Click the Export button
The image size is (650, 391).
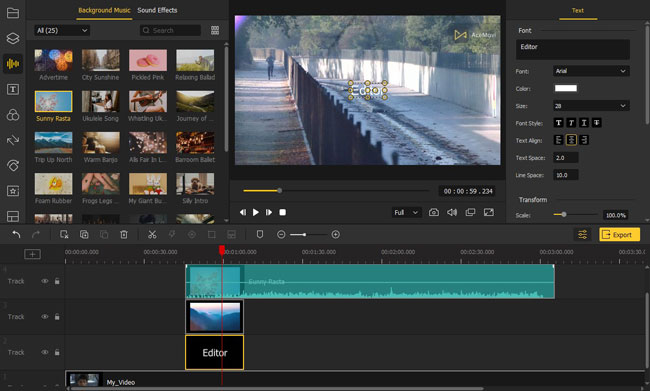(x=619, y=235)
